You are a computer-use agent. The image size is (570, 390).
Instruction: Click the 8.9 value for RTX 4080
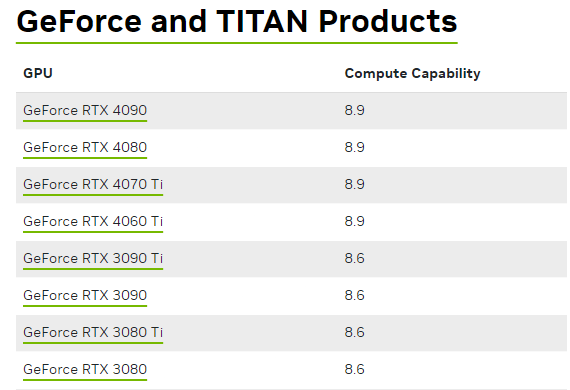click(354, 148)
